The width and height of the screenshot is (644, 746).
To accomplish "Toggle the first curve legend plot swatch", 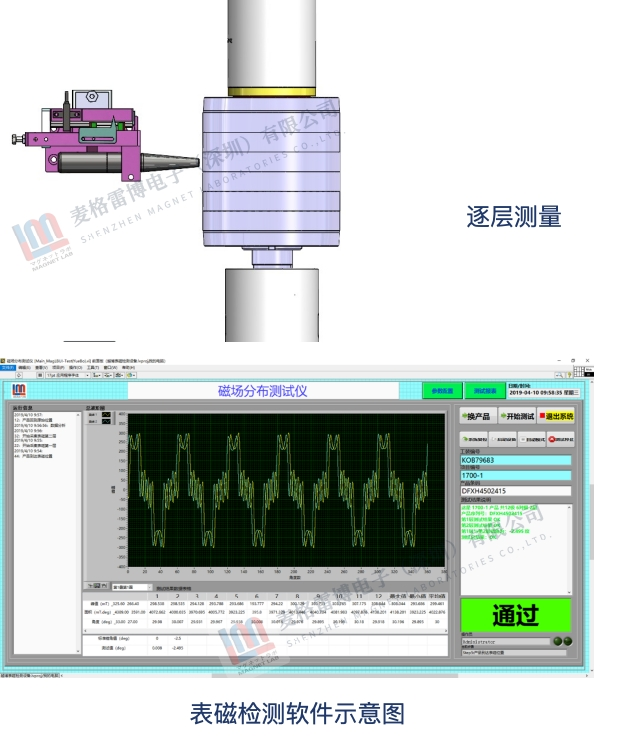I will coord(105,414).
